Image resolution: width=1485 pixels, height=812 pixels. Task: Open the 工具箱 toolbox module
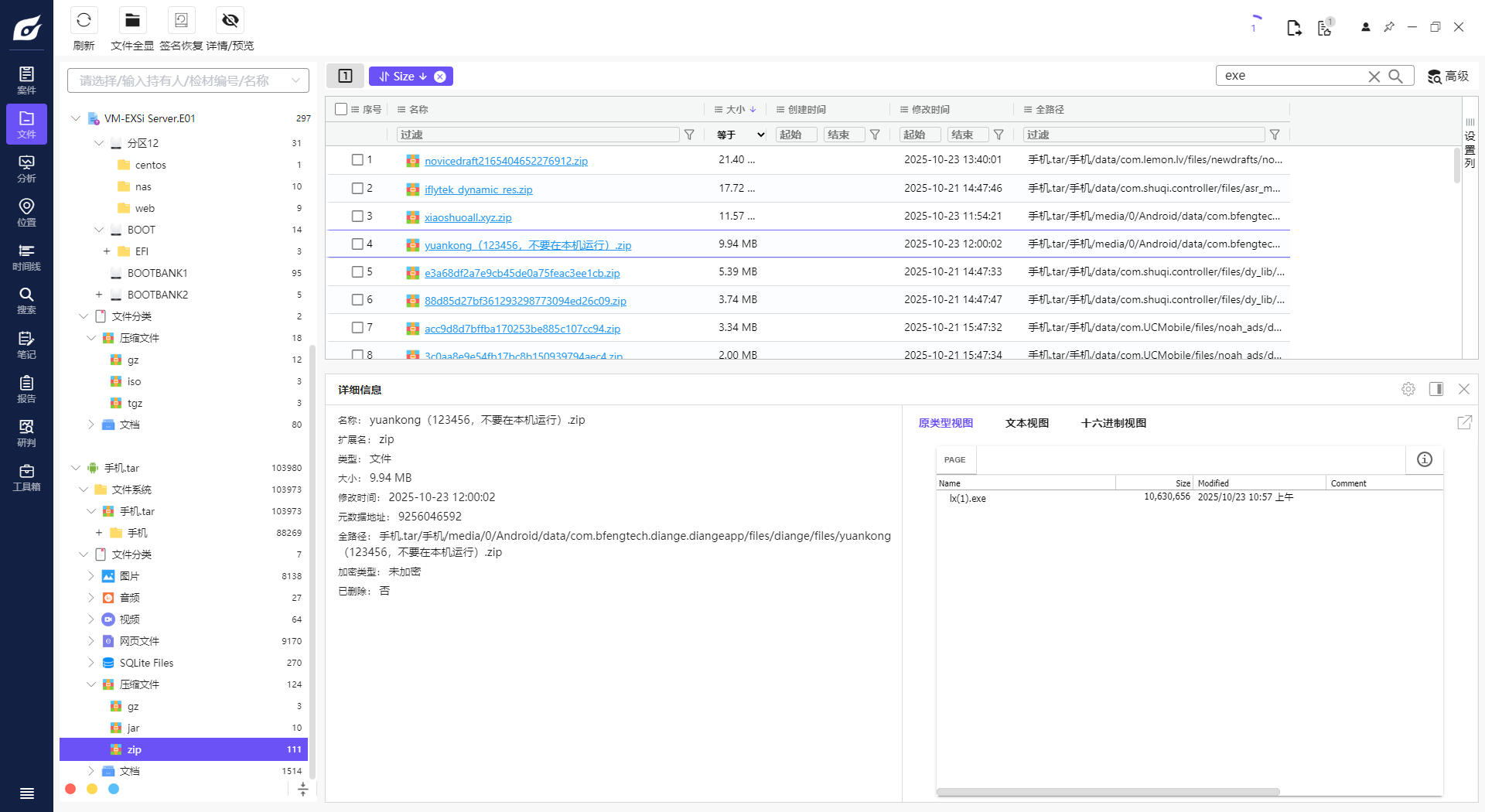[x=26, y=478]
